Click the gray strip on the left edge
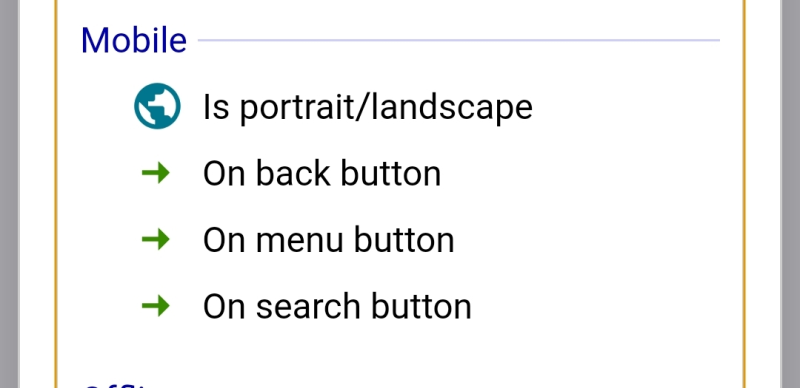Screen dimensions: 800x388 click(9, 194)
